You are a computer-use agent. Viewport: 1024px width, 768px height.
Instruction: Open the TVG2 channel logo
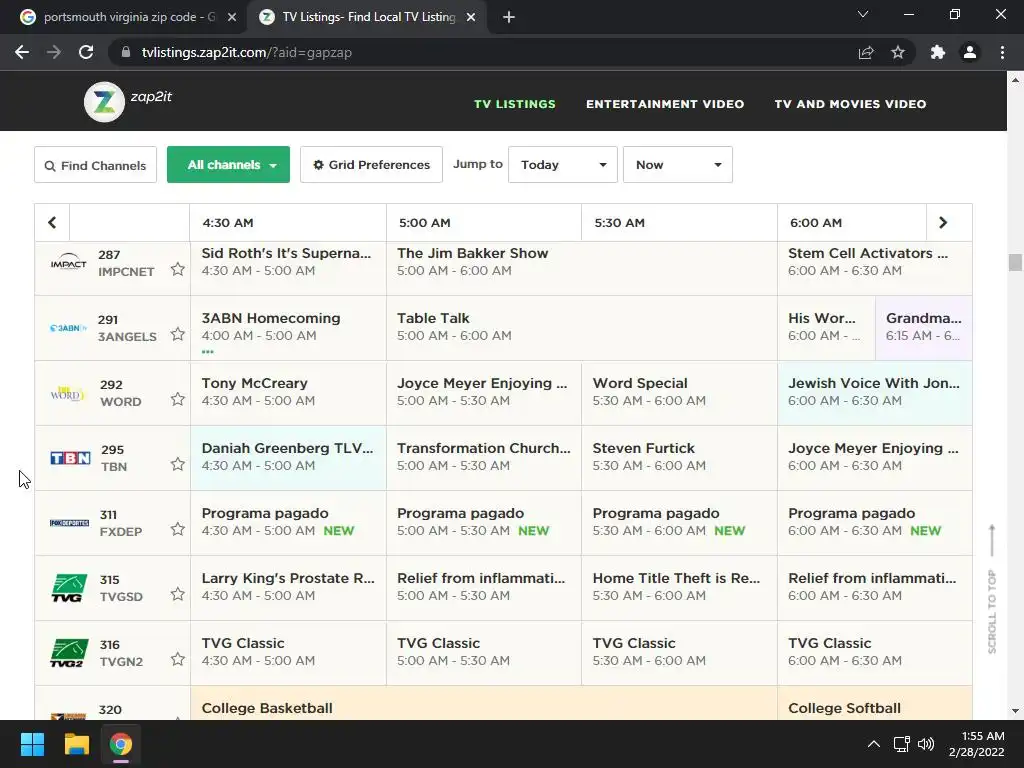click(x=69, y=653)
